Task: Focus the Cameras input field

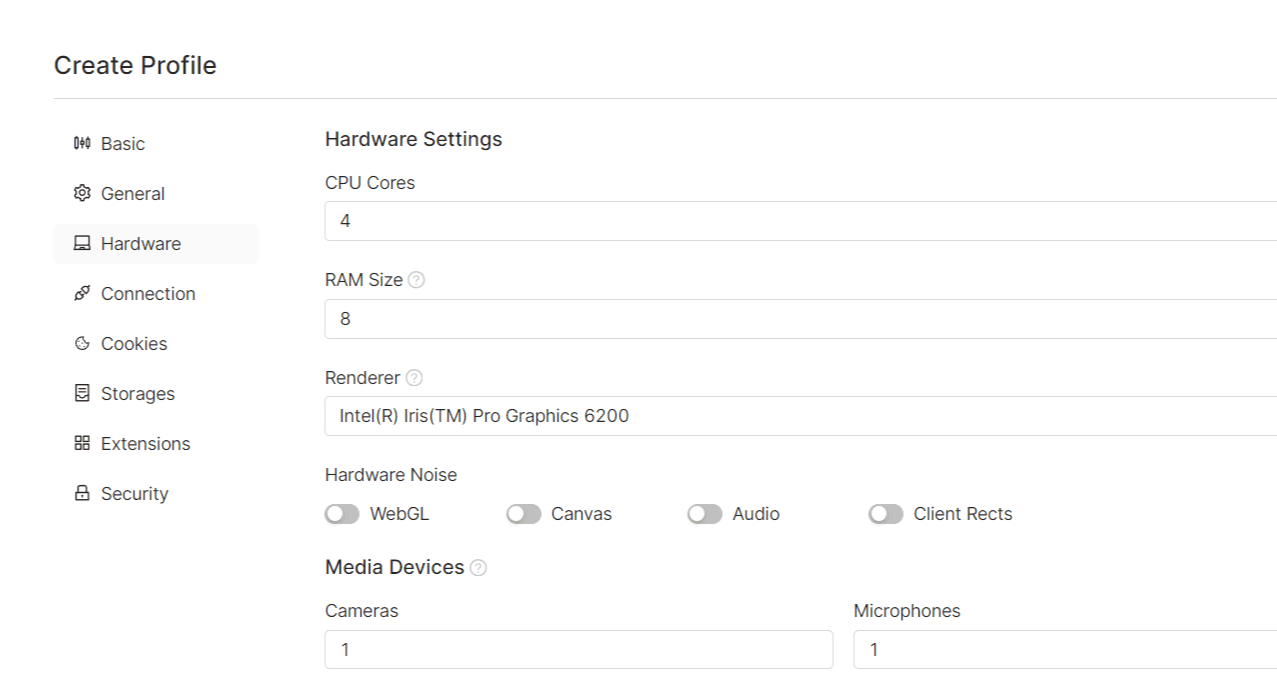Action: [x=579, y=650]
